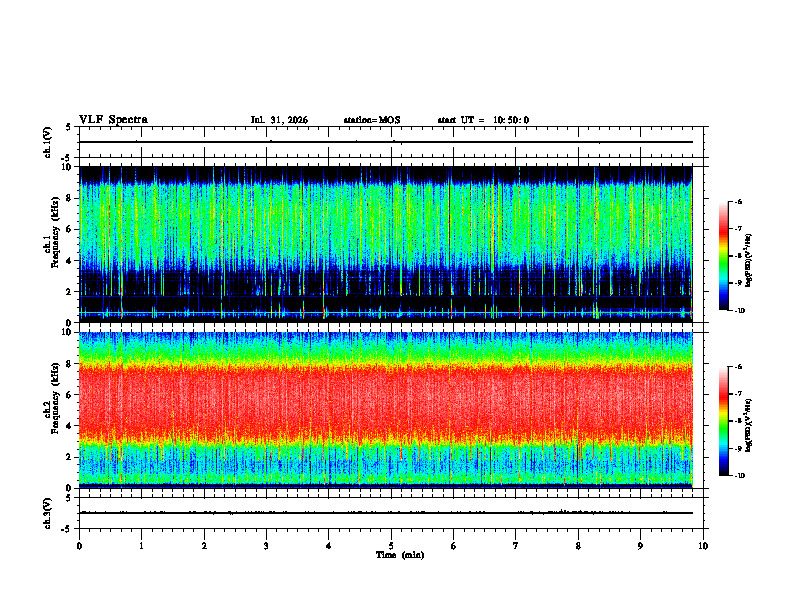792x612 pixels.
Task: Click the ch.1 colorbar log(PSD) axis title
Action: click(749, 261)
